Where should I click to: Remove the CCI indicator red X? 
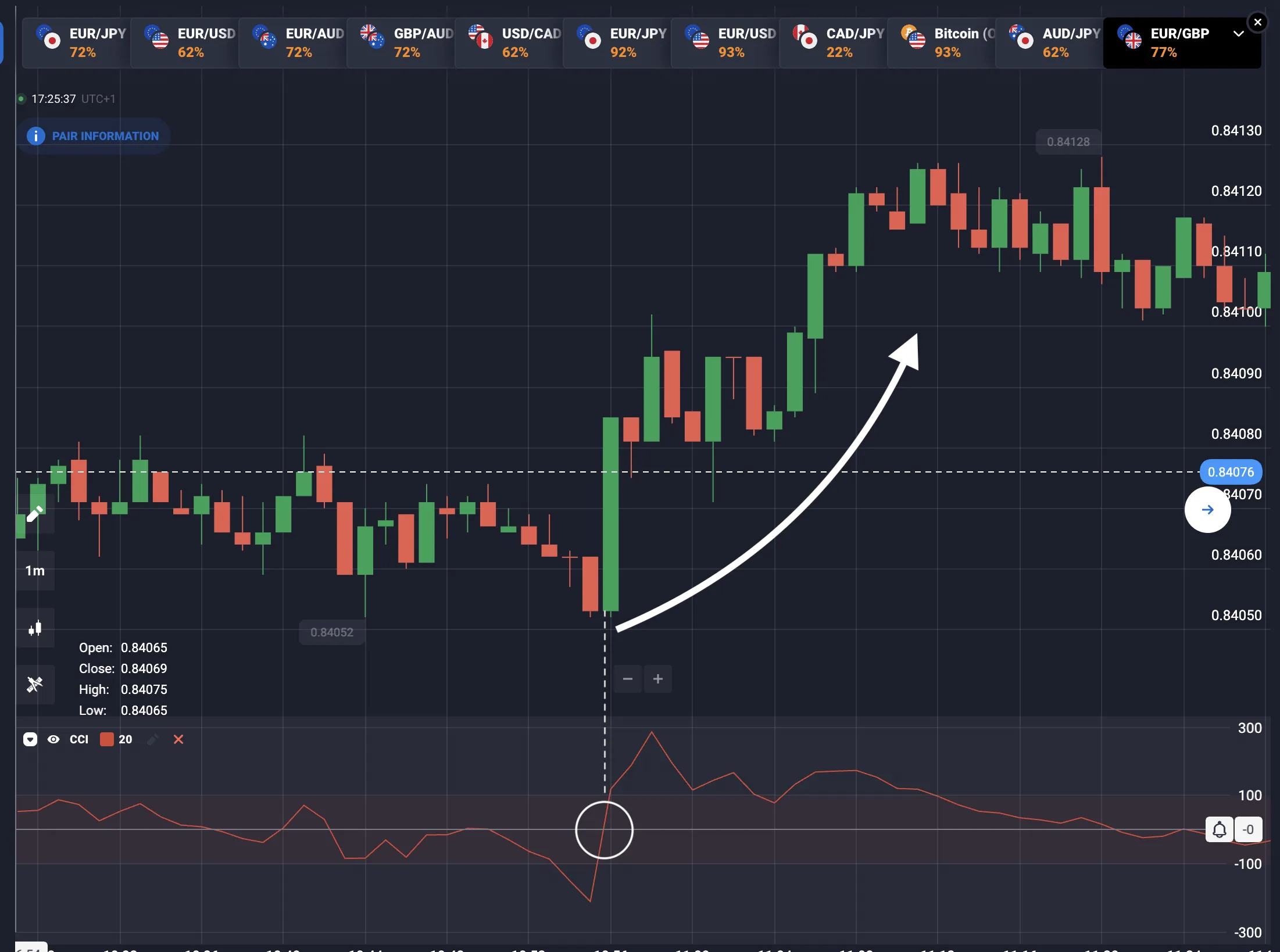click(x=178, y=739)
